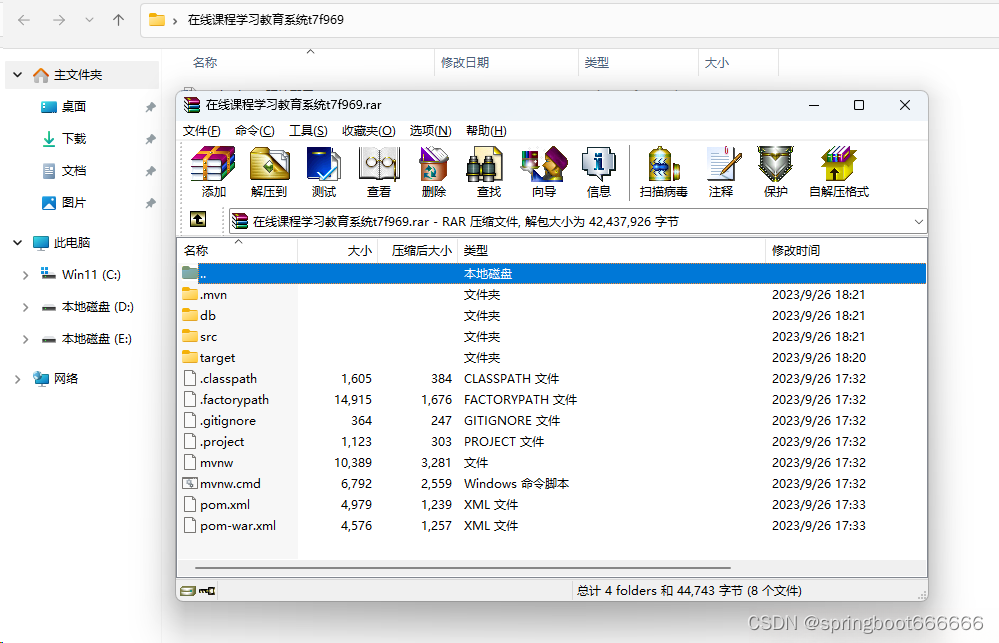999x643 pixels.
Task: Select the src folder entry
Action: pyautogui.click(x=208, y=336)
